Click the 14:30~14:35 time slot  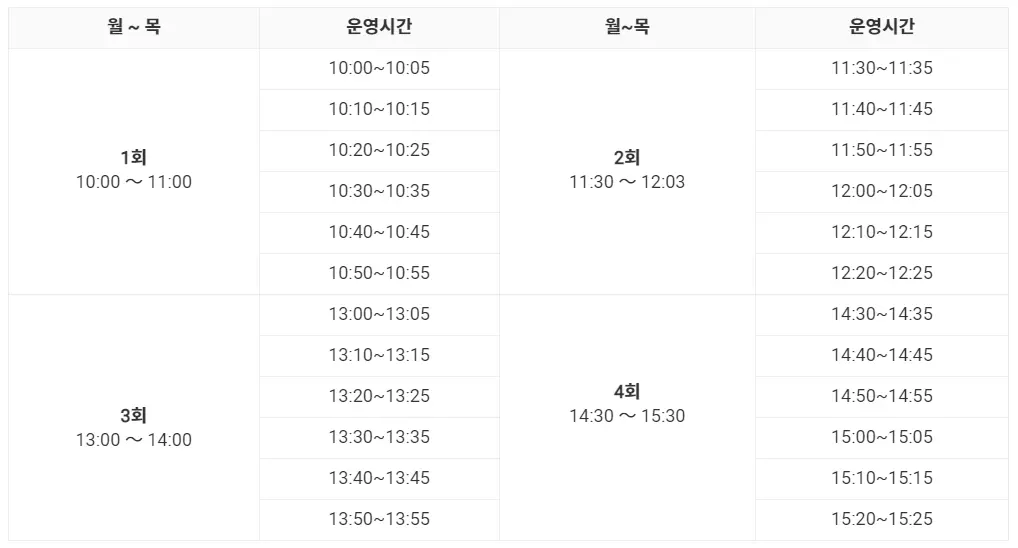pos(882,315)
